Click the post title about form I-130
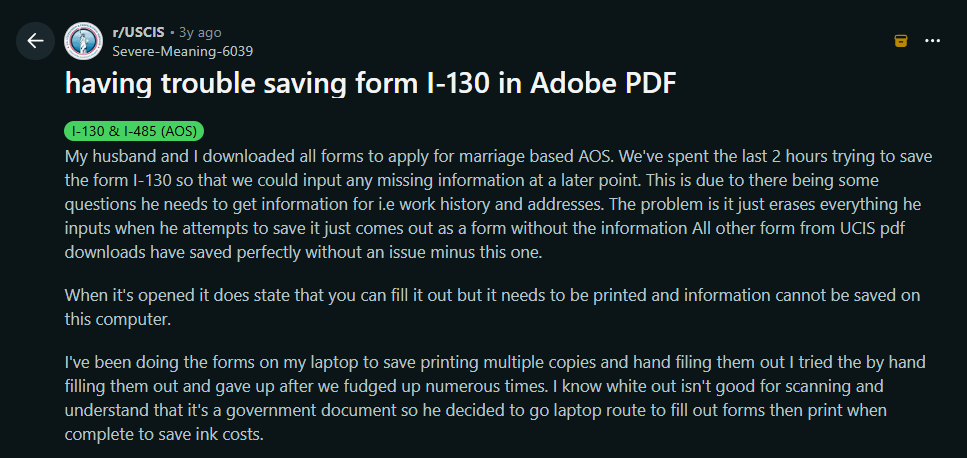This screenshot has height=458, width=967. coord(370,85)
